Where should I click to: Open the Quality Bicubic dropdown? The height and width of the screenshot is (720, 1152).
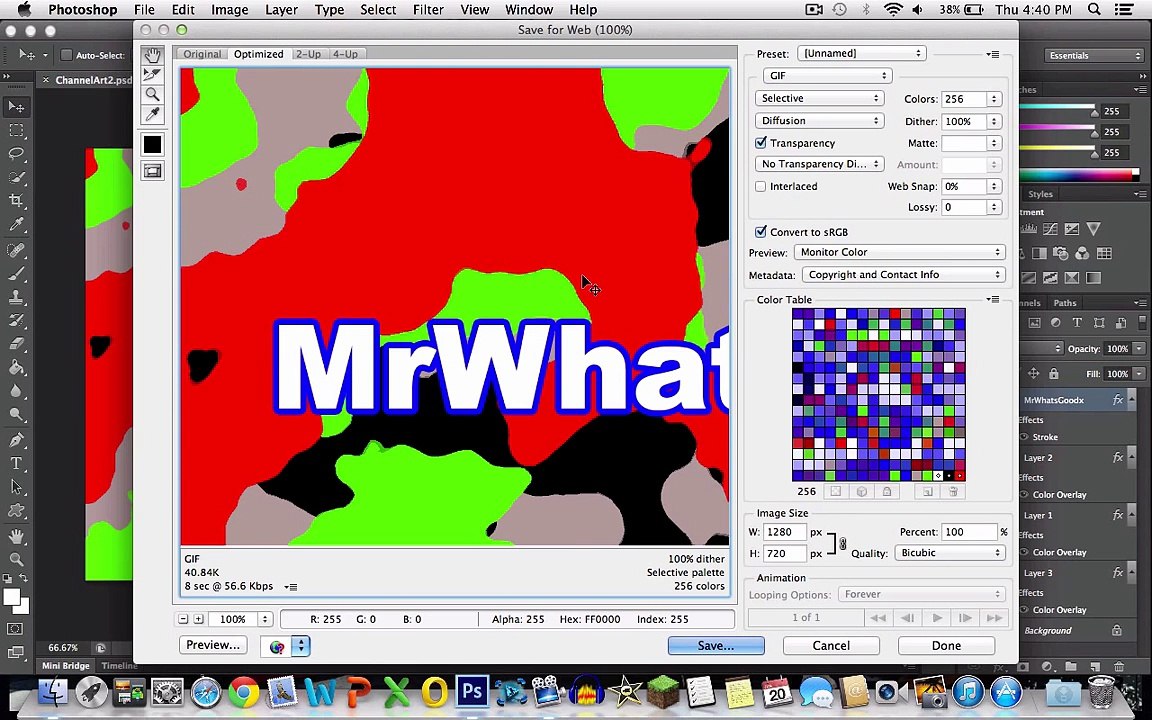[949, 552]
